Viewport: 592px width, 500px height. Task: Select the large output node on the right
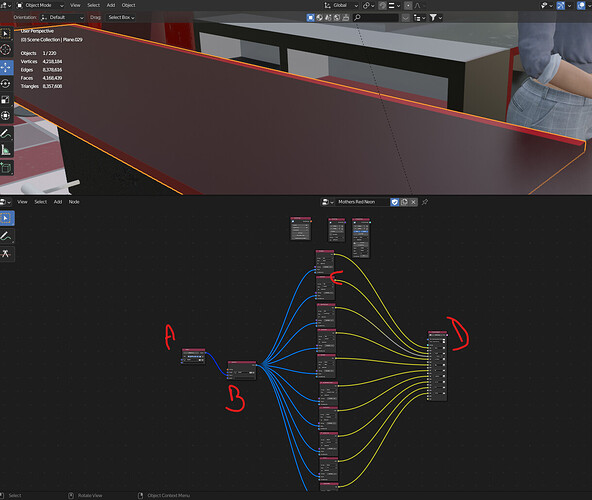coord(438,366)
